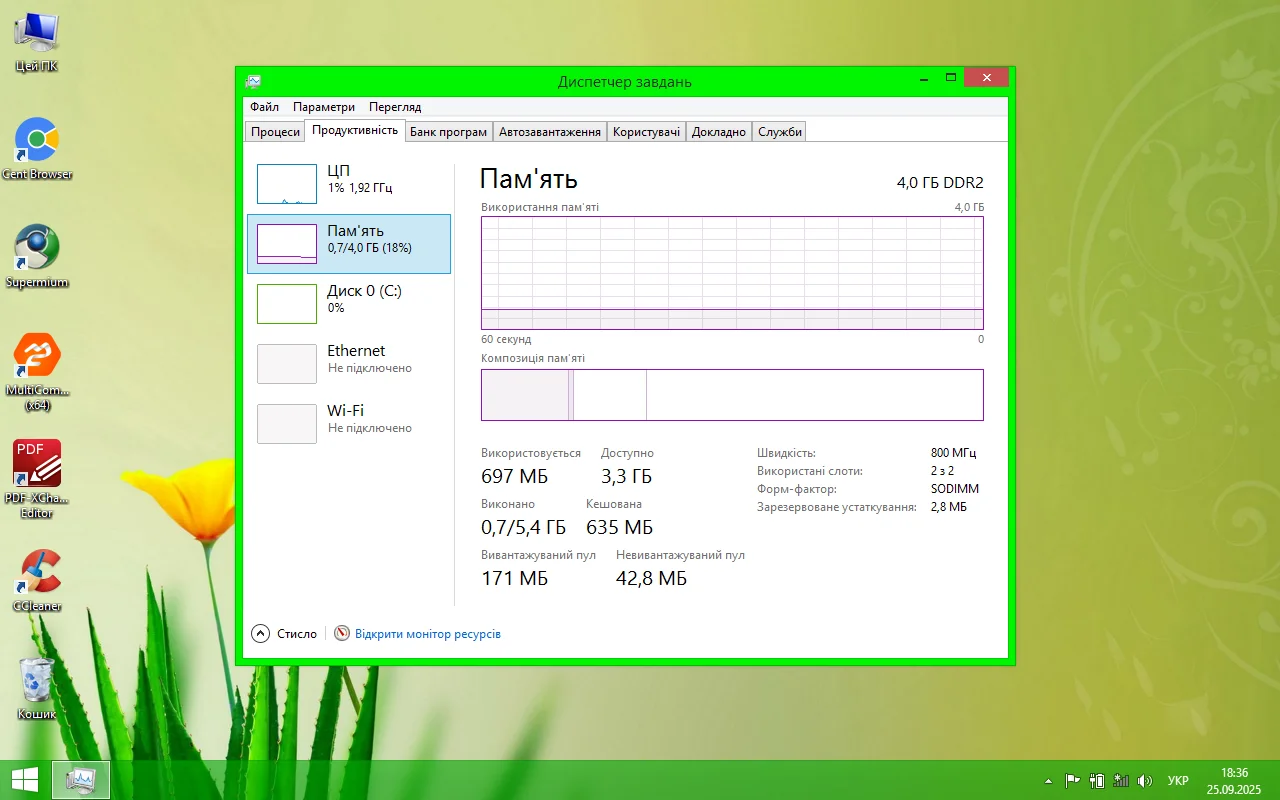Viewport: 1280px width, 800px height.
Task: Click the УКР language indicator
Action: [1178, 780]
